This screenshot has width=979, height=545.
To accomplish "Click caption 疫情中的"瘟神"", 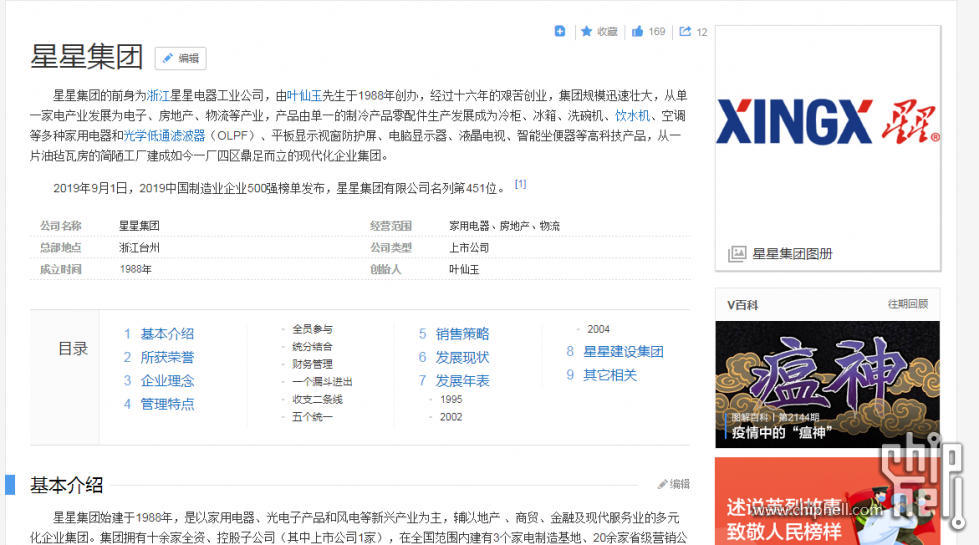I will tap(782, 432).
